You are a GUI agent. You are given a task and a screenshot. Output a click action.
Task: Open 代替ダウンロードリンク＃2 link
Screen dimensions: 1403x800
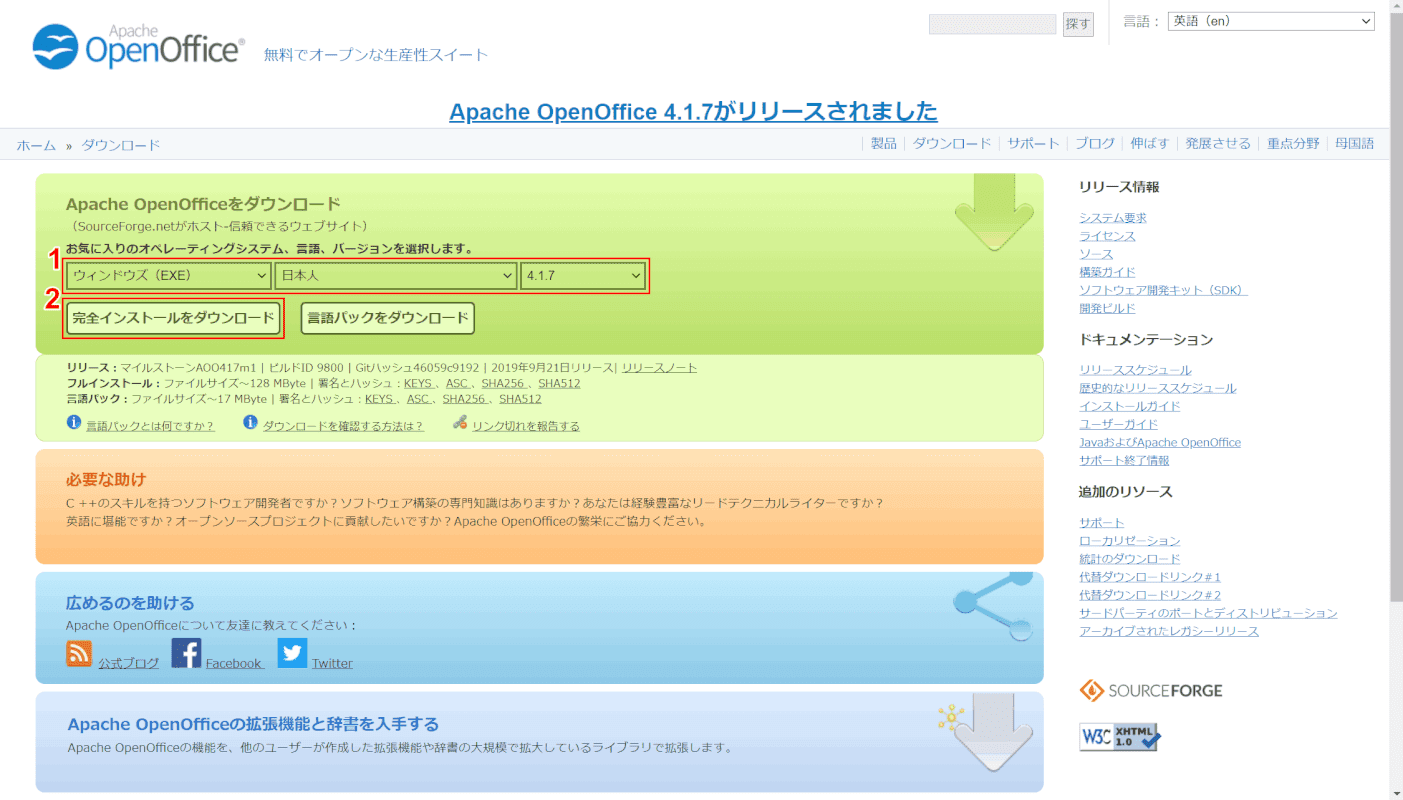click(x=1150, y=595)
